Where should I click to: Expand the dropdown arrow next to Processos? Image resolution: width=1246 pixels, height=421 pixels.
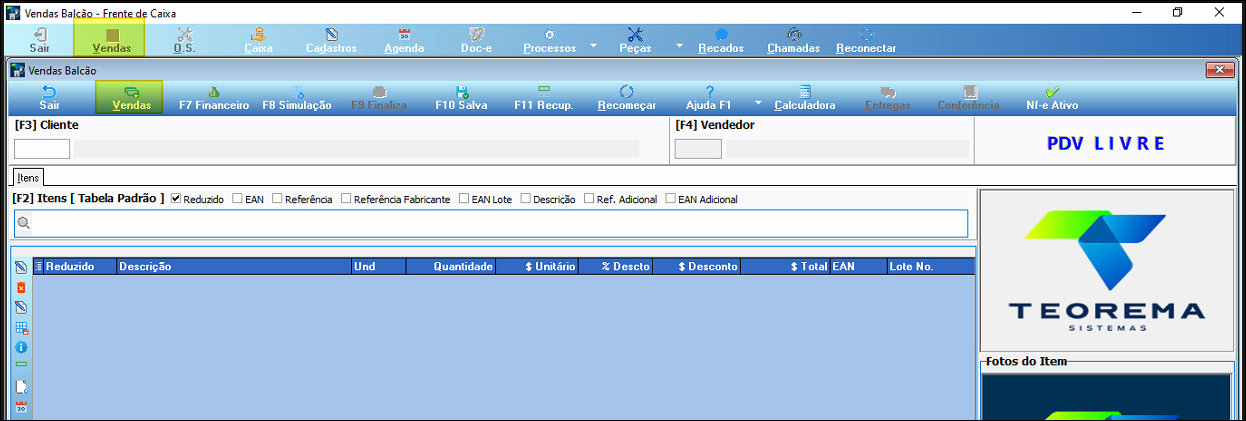click(594, 45)
